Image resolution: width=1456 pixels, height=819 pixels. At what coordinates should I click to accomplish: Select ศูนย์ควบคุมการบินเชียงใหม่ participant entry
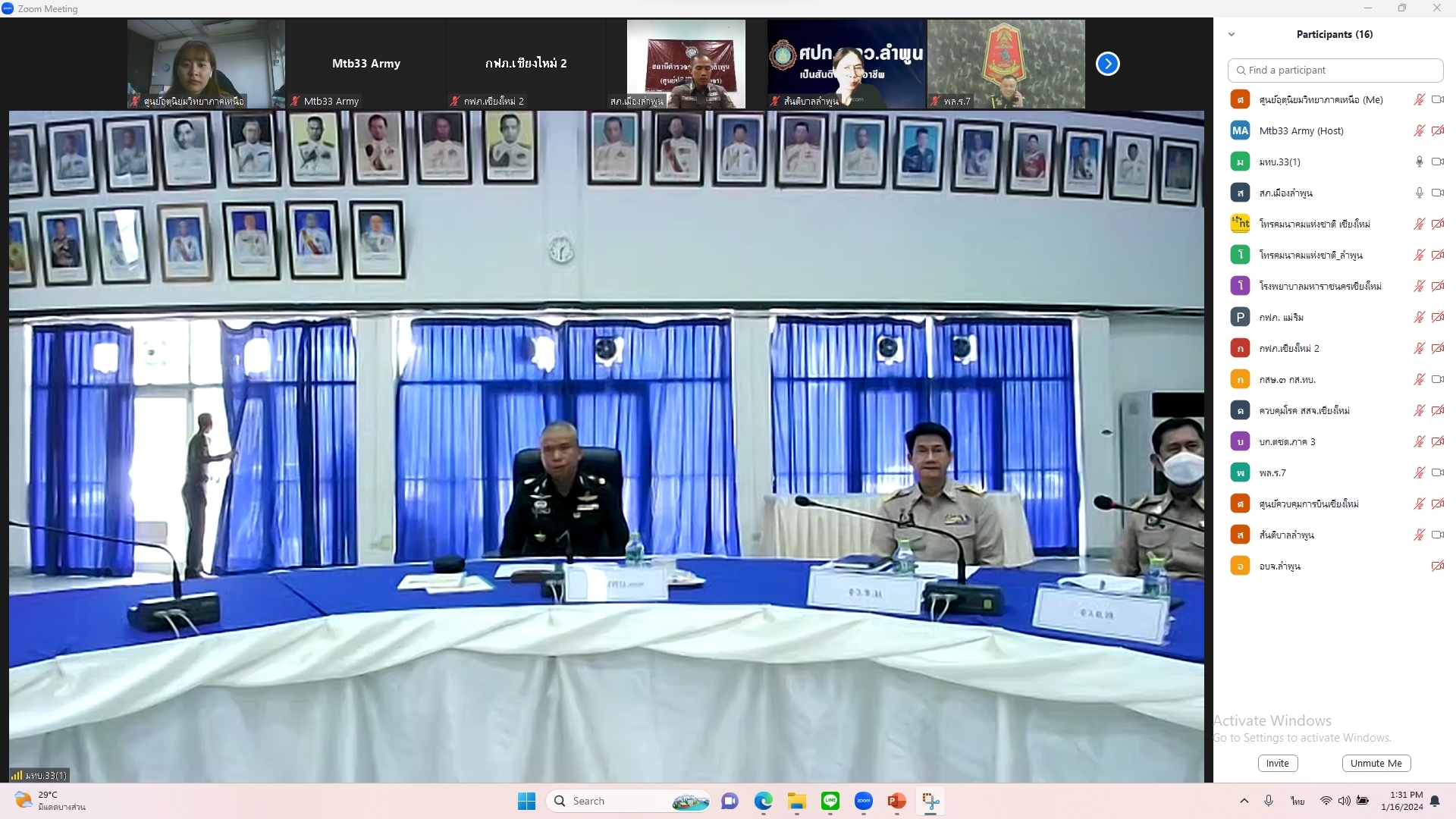tap(1309, 504)
